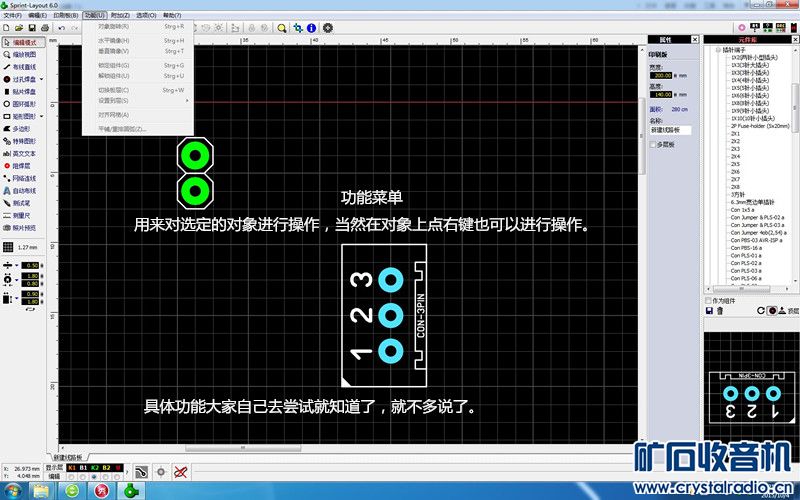800x500 pixels.
Task: Open the 矩形图形 shape dropdown arrow
Action: pyautogui.click(x=43, y=116)
